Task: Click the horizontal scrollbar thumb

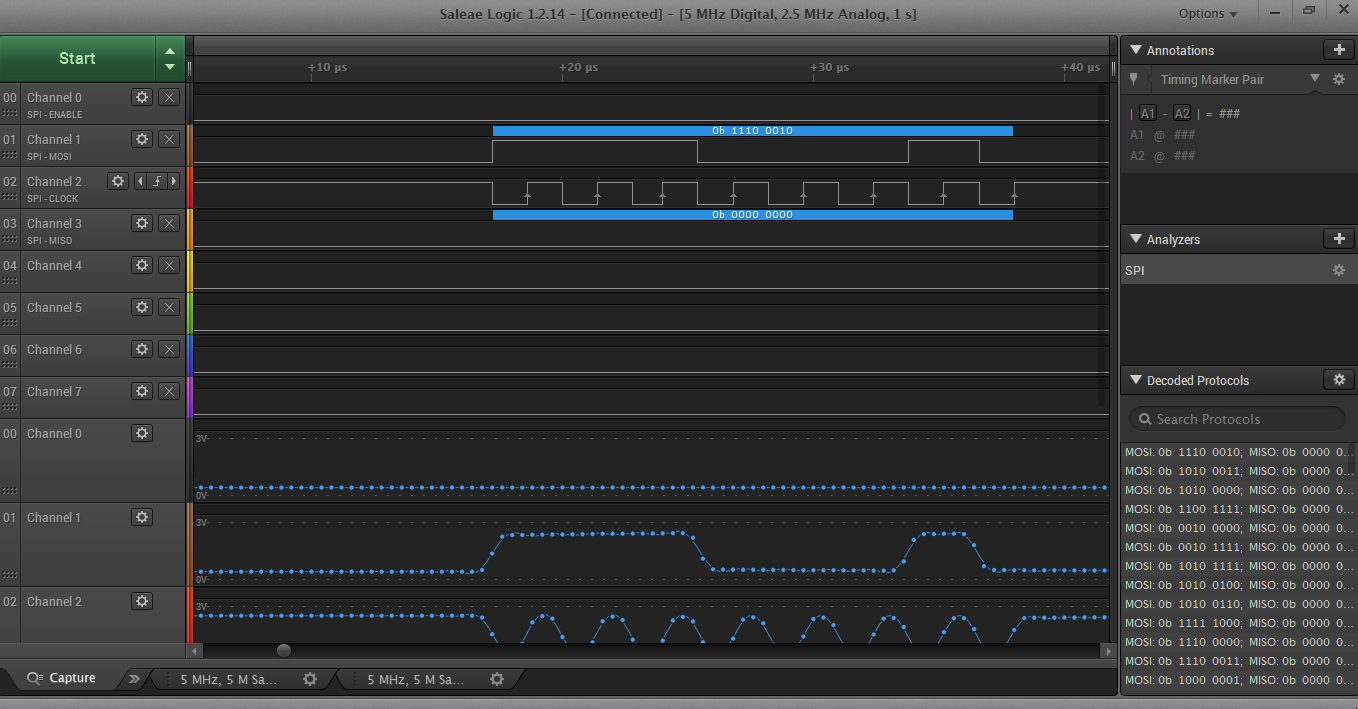Action: [284, 651]
